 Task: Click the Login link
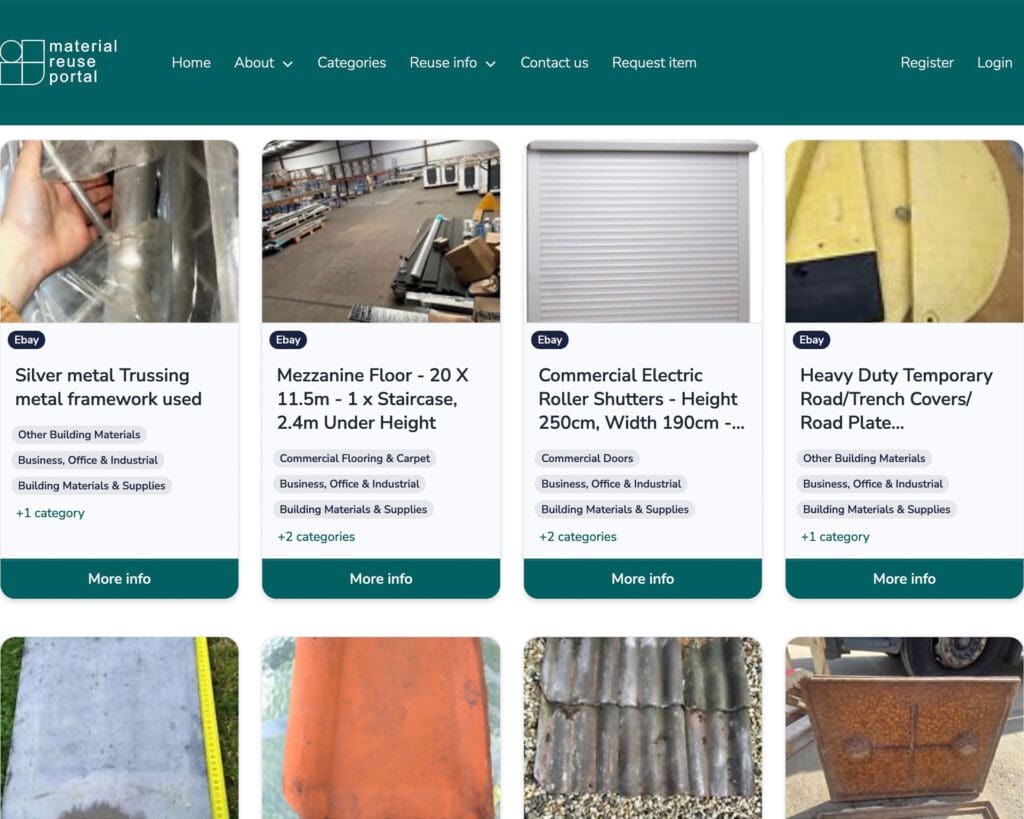pos(994,62)
